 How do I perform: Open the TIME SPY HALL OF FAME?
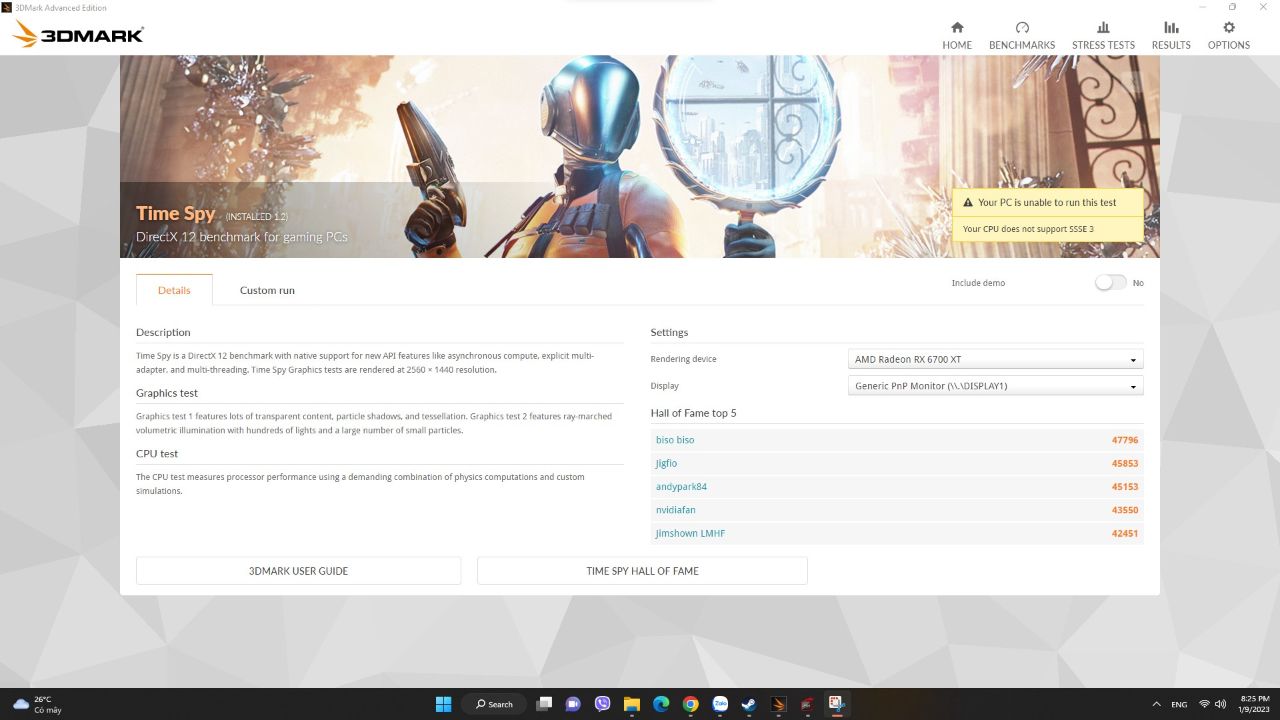pos(642,571)
